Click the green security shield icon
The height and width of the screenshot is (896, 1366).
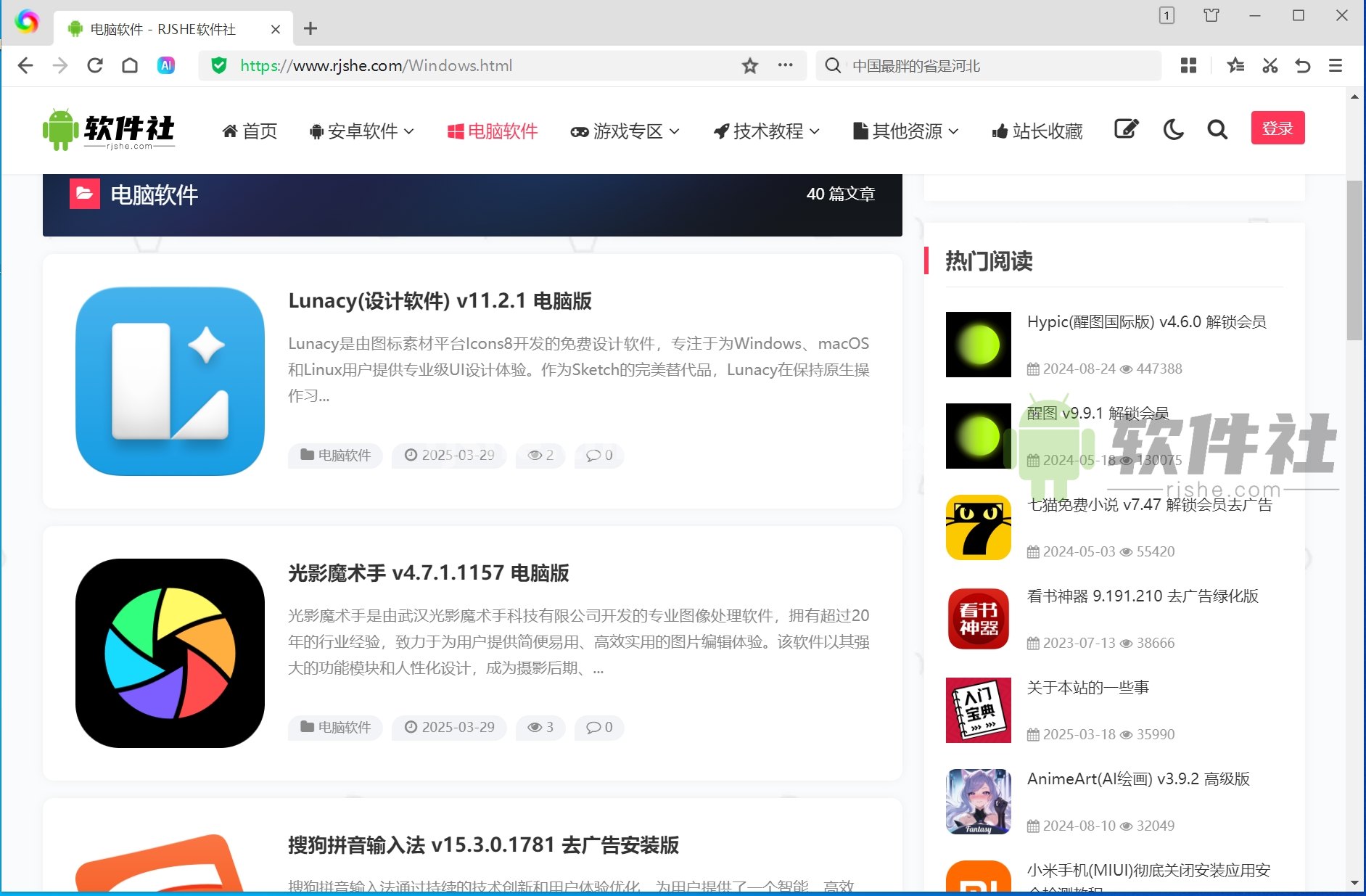point(218,66)
